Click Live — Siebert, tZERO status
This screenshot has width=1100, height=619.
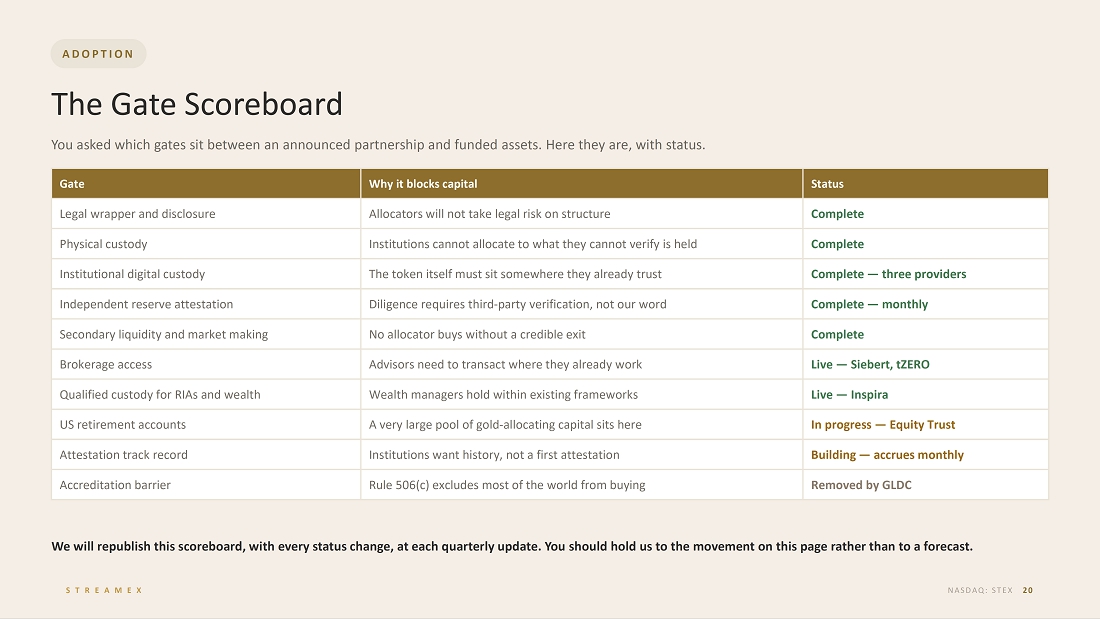870,365
